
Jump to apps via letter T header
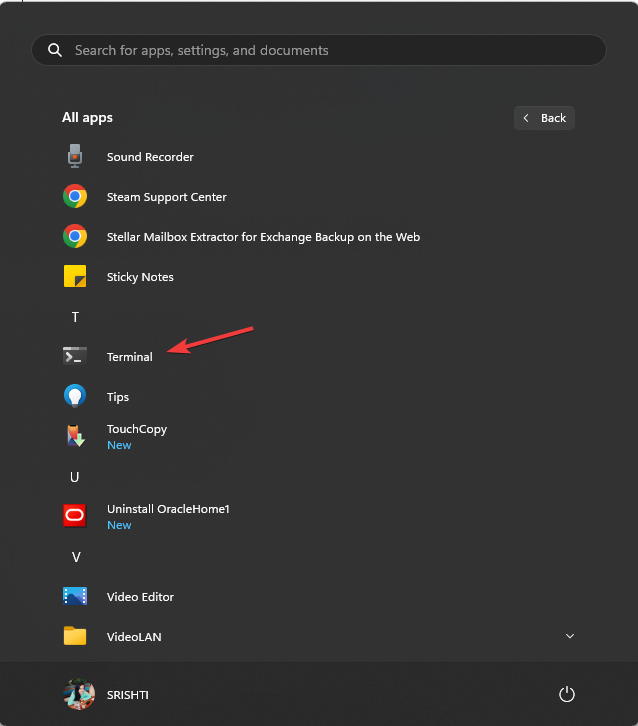(x=75, y=317)
